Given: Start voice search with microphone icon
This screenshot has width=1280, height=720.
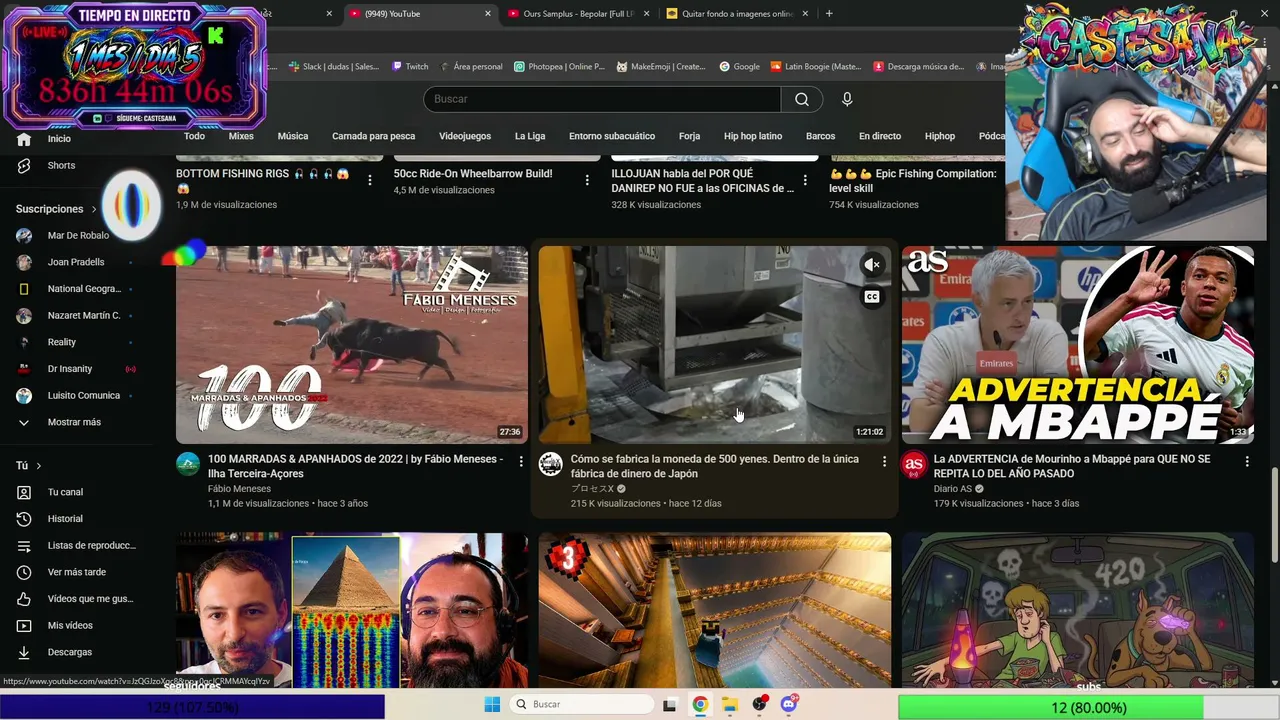Looking at the screenshot, I should 847,99.
